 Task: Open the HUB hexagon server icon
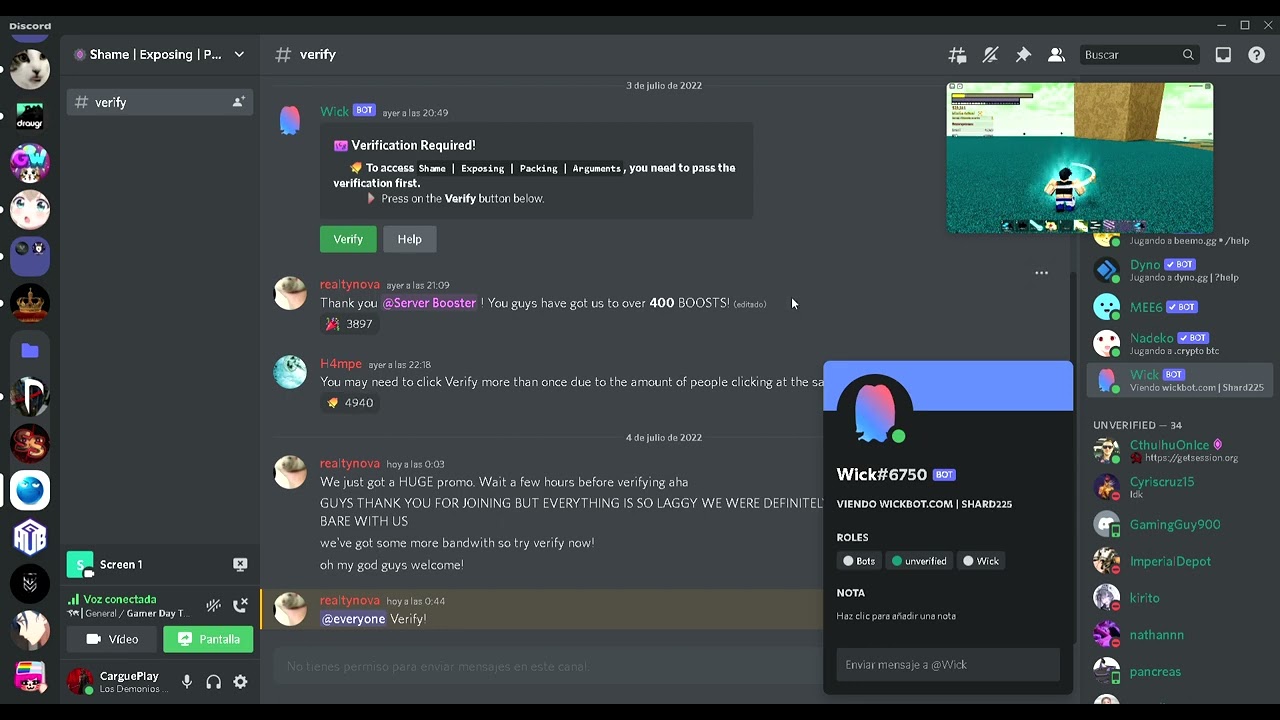[x=30, y=537]
